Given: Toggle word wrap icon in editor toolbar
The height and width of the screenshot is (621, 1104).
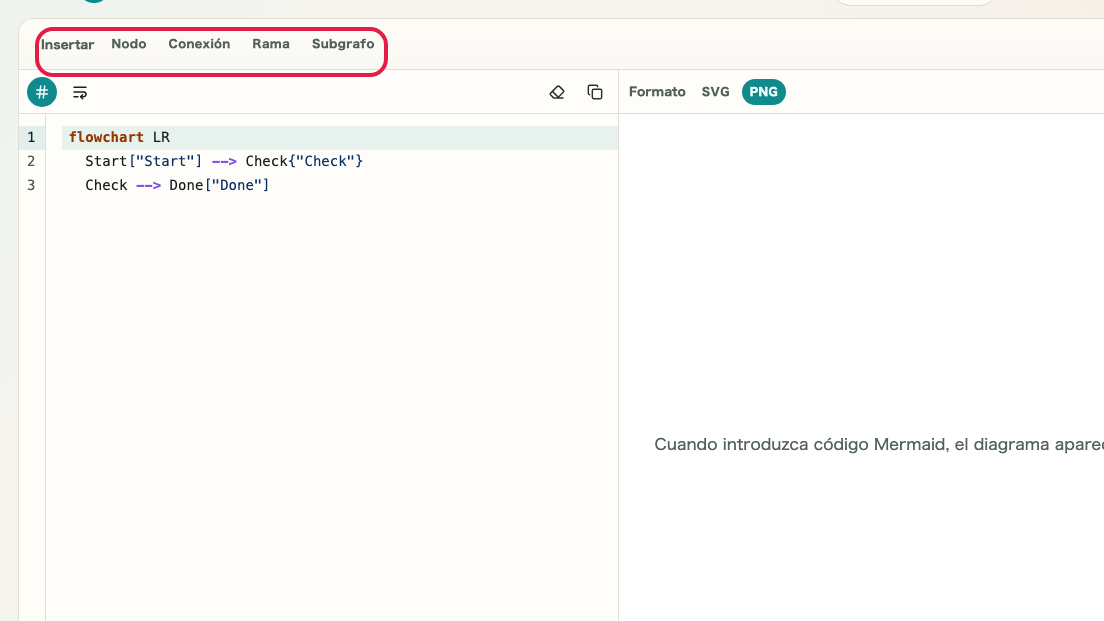Looking at the screenshot, I should tap(80, 92).
